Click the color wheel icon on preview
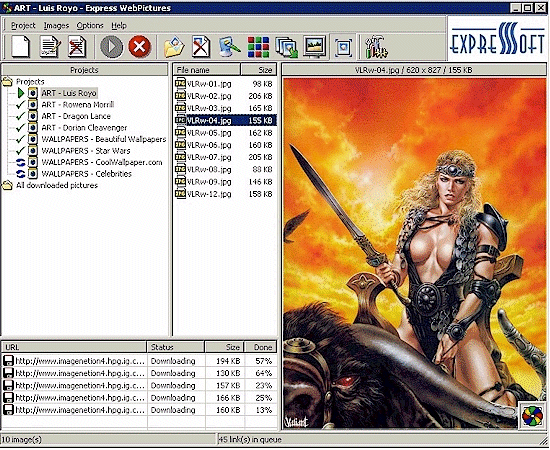The image size is (550, 450). 532,416
